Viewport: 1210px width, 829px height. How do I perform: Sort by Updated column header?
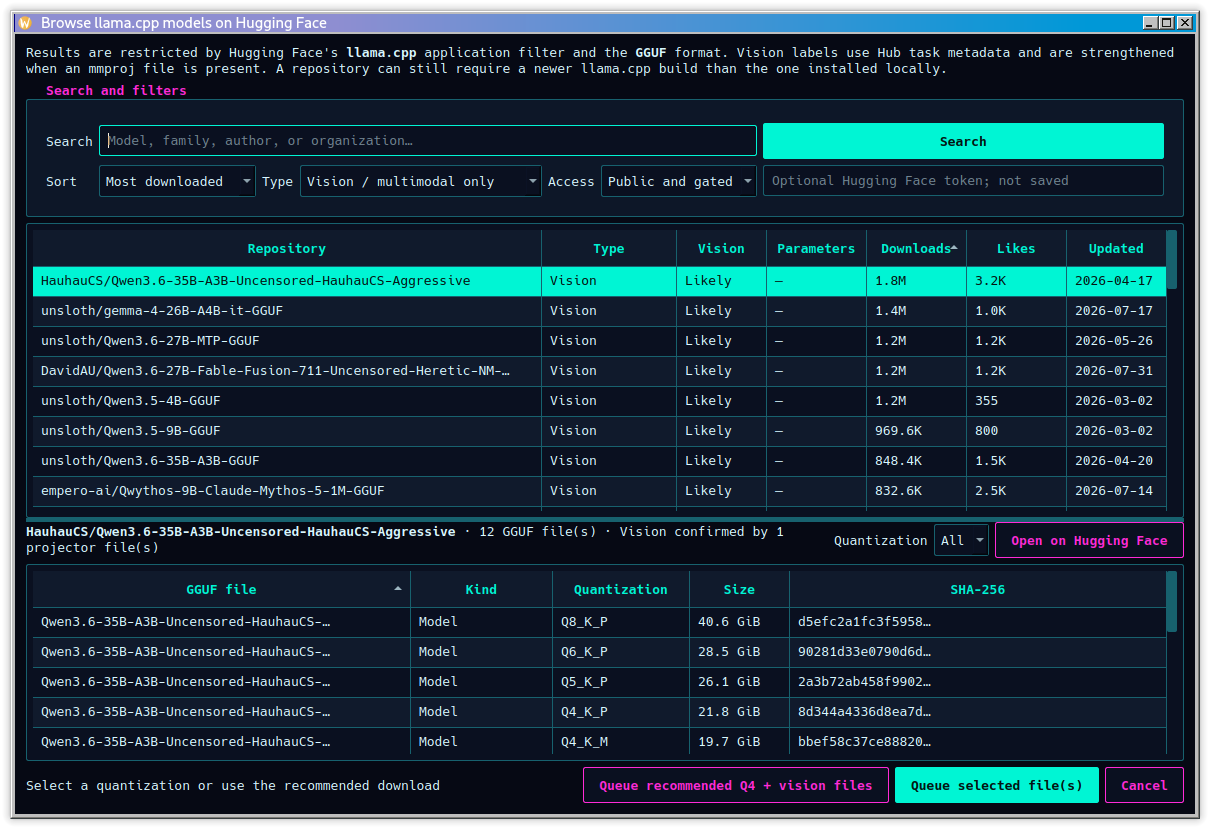1116,249
